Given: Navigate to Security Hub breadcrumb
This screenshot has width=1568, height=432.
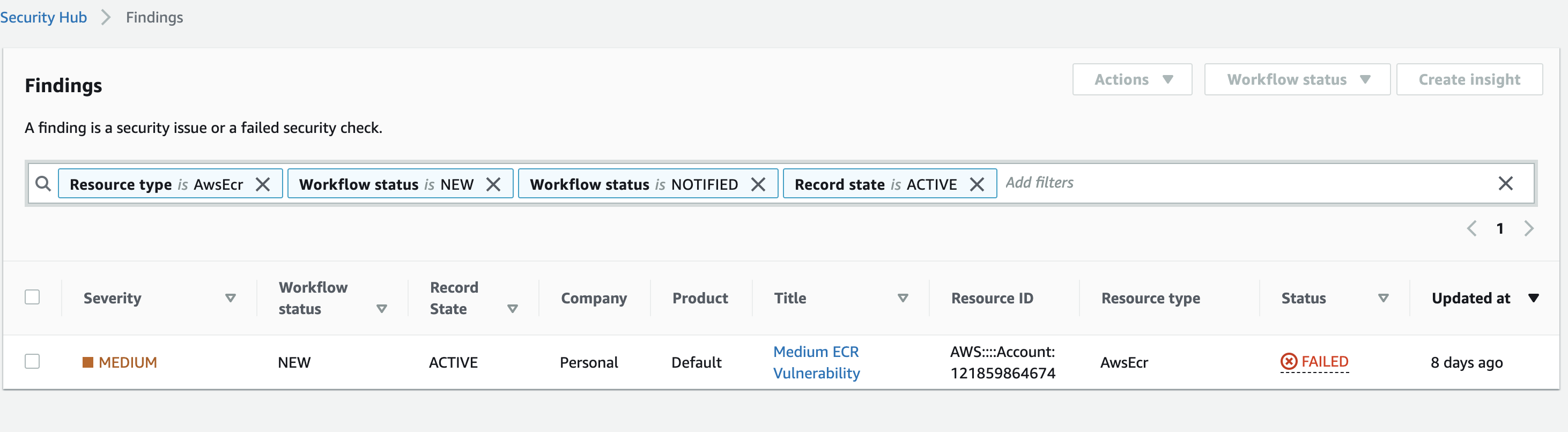Looking at the screenshot, I should 44,17.
